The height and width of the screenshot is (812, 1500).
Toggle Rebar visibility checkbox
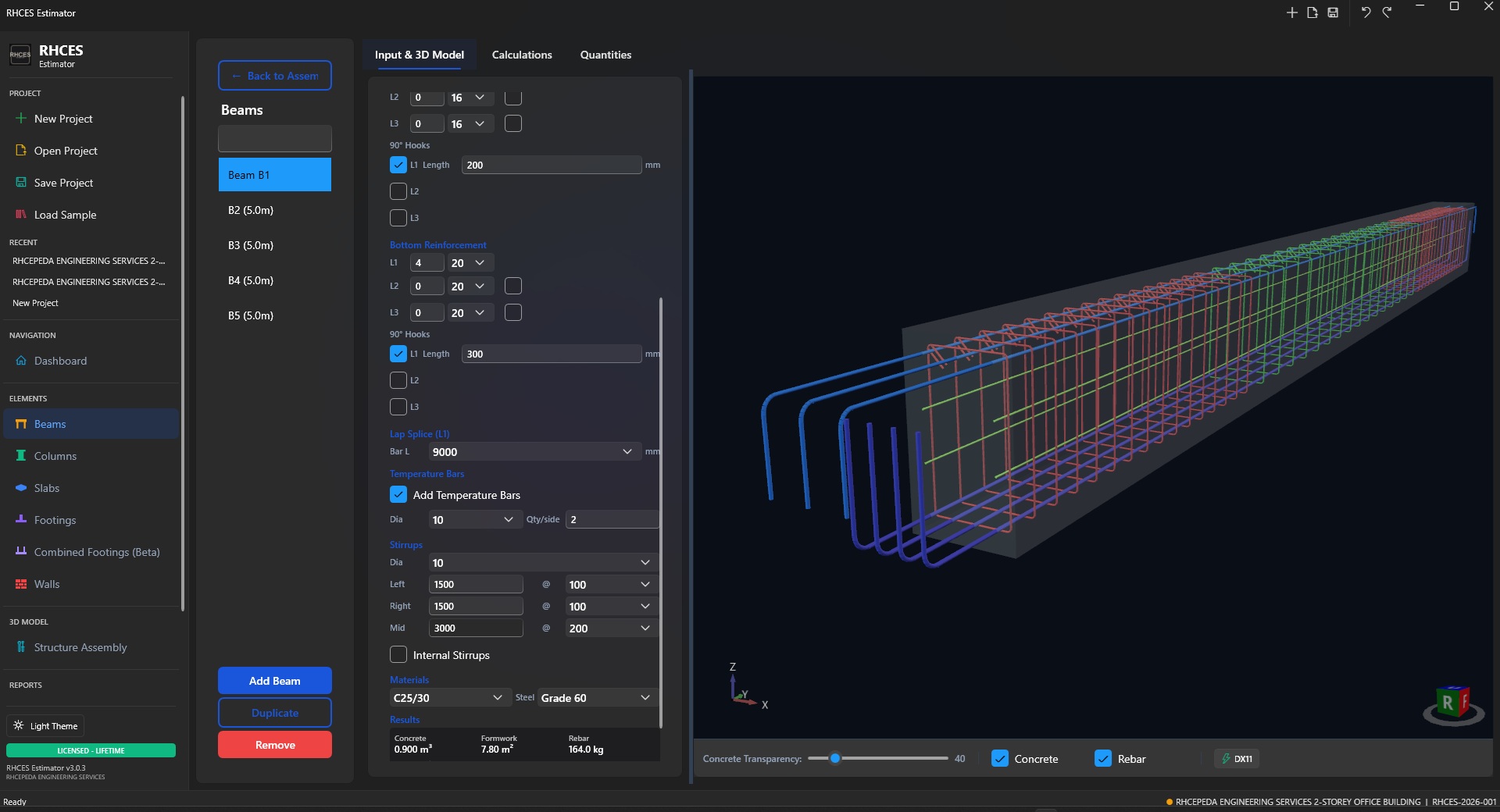point(1103,758)
